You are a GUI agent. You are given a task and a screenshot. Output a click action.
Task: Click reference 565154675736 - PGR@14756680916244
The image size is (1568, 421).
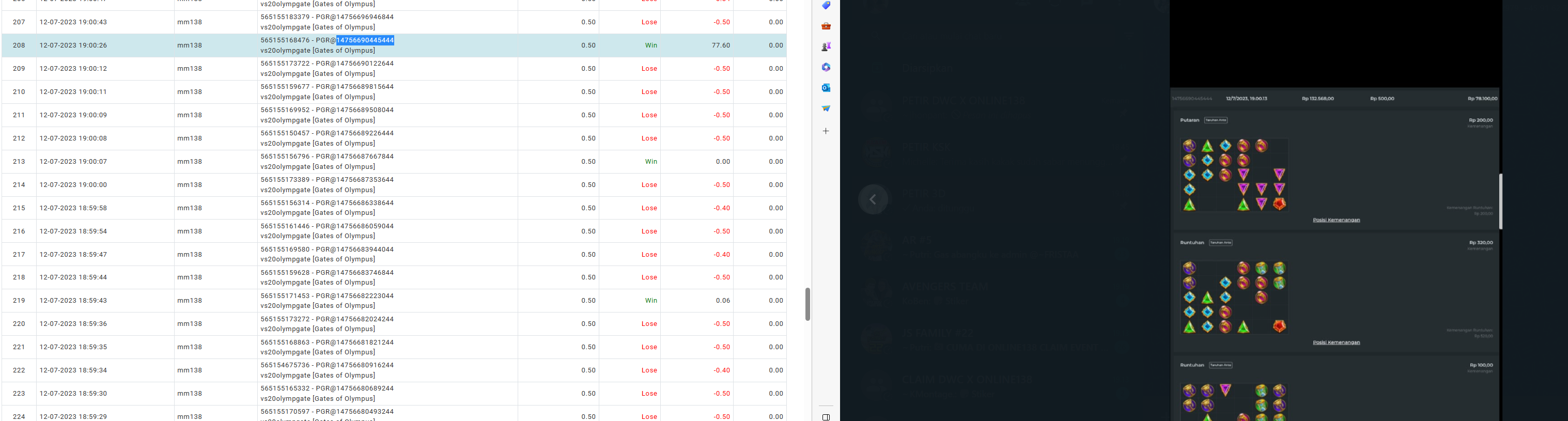pos(327,365)
